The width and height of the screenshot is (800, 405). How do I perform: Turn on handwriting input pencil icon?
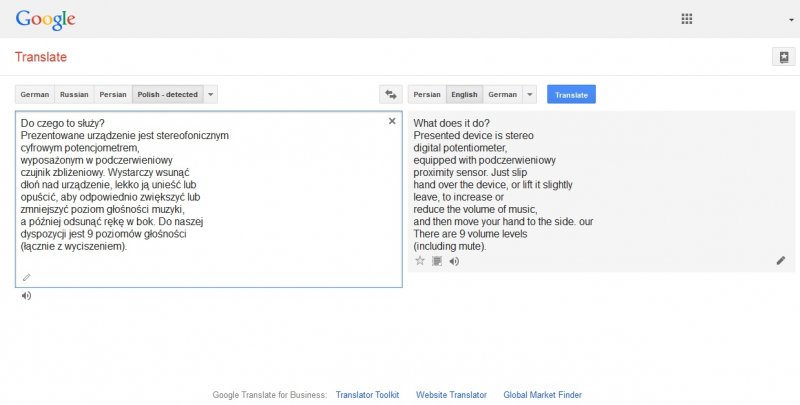coord(27,277)
